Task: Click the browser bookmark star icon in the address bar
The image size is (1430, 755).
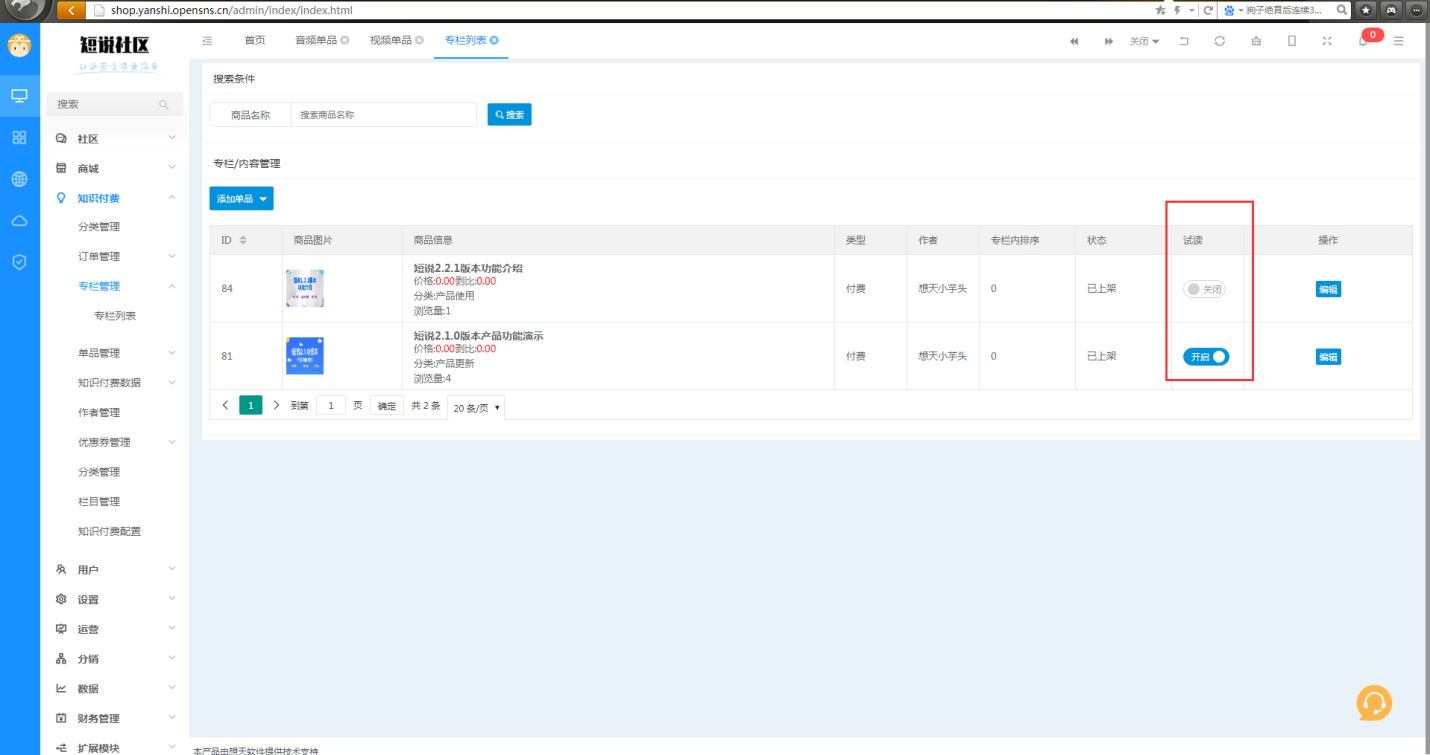Action: 1160,10
